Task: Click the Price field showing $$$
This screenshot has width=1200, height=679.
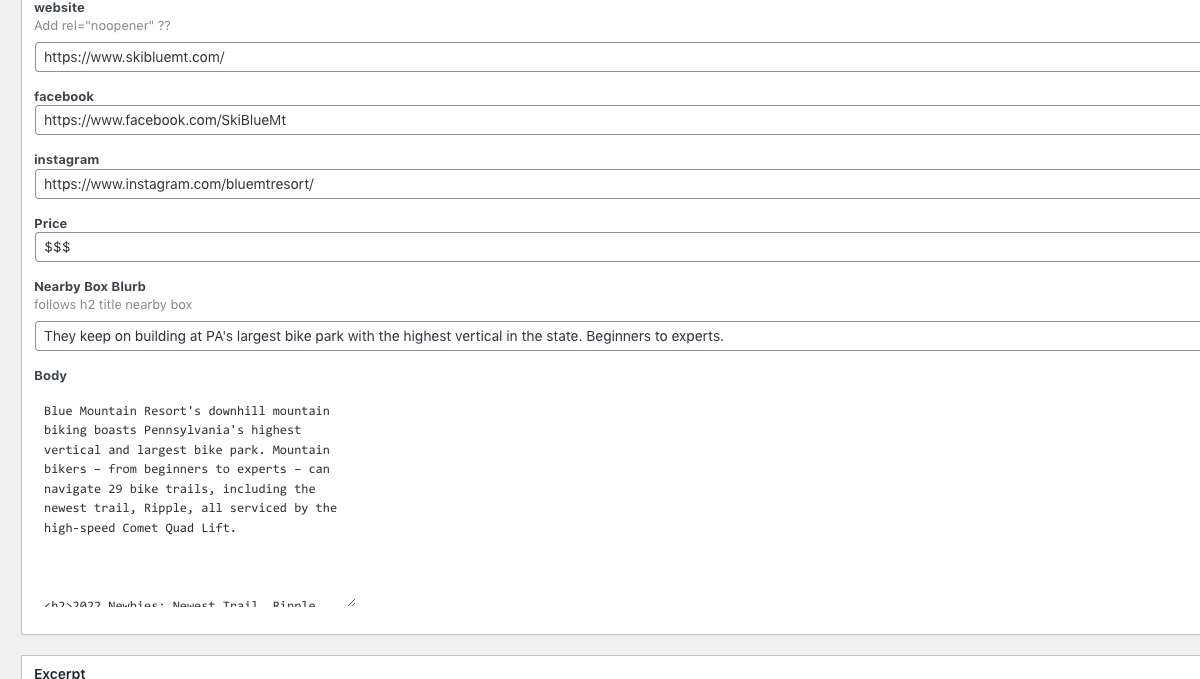Action: tap(617, 247)
